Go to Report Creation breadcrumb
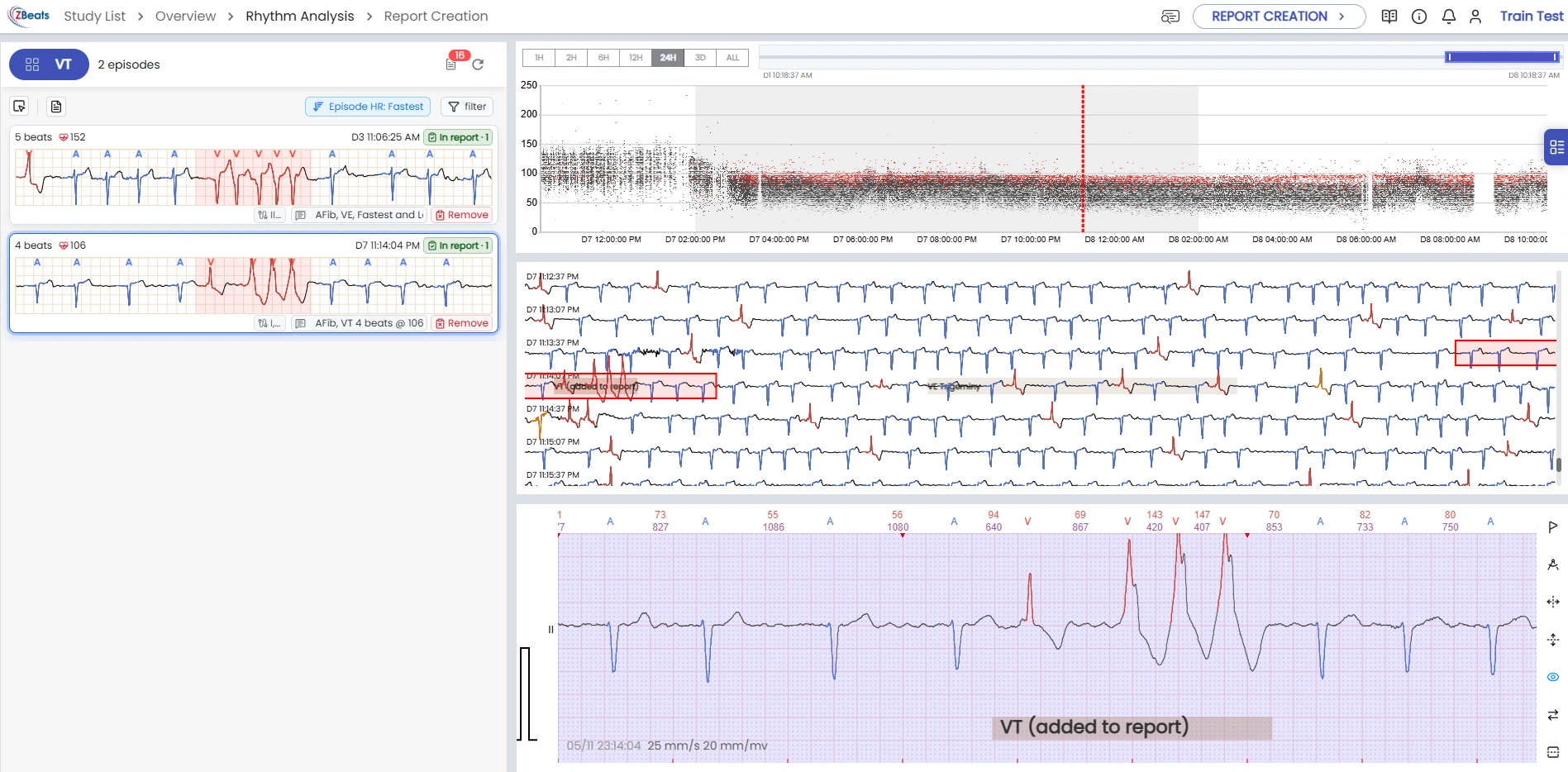The height and width of the screenshot is (772, 1568). pyautogui.click(x=436, y=17)
